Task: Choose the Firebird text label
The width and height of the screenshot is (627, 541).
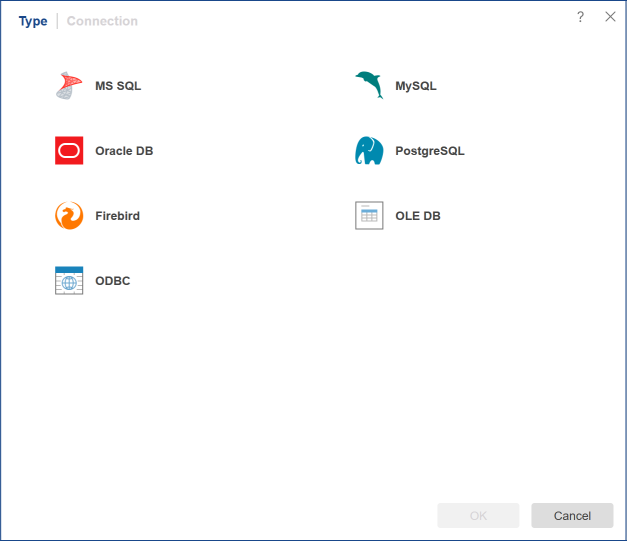Action: [x=117, y=216]
